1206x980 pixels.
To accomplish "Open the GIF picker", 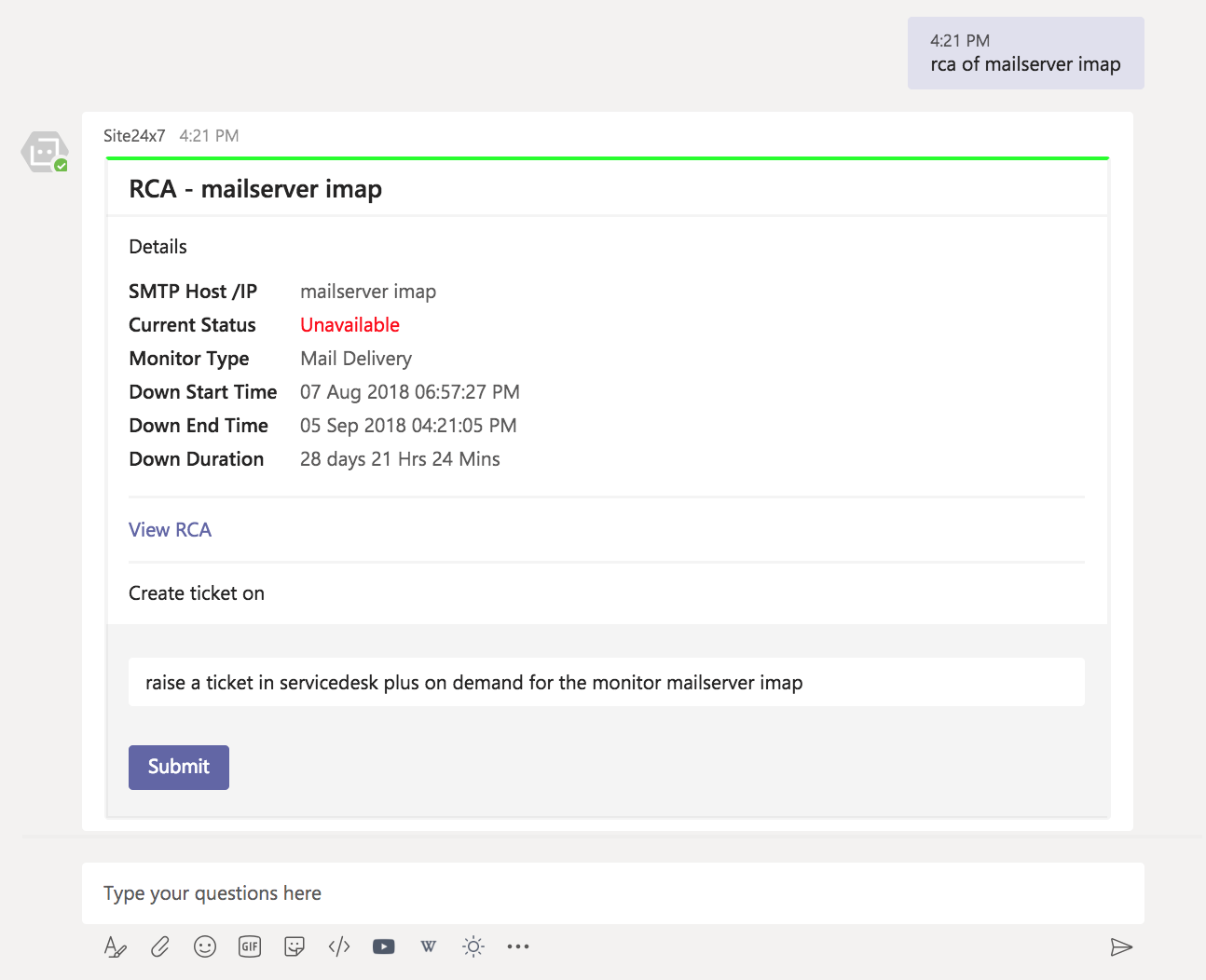I will [250, 946].
